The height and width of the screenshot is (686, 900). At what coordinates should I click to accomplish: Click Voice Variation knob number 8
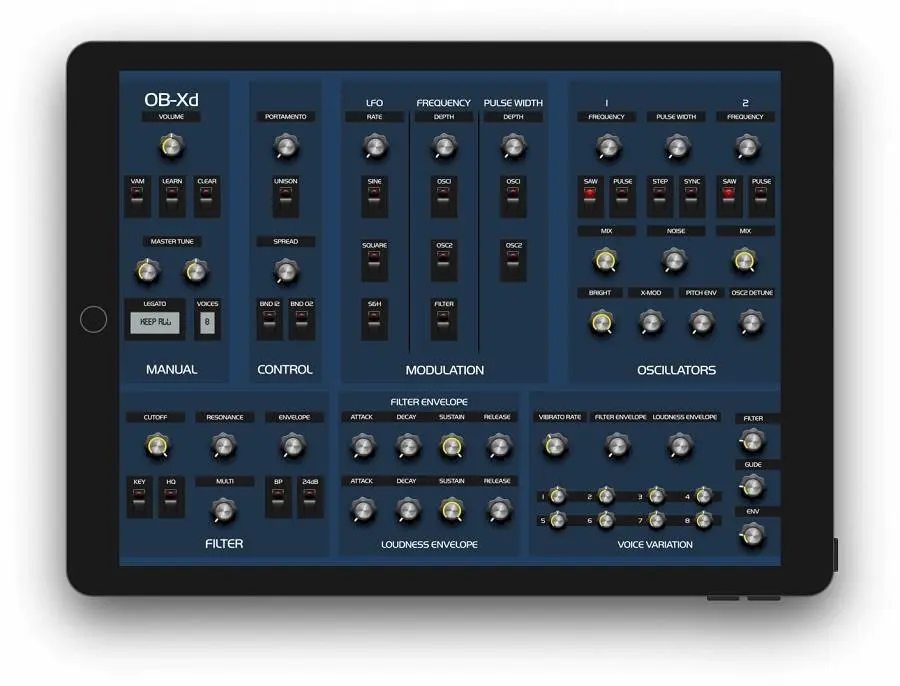click(704, 520)
